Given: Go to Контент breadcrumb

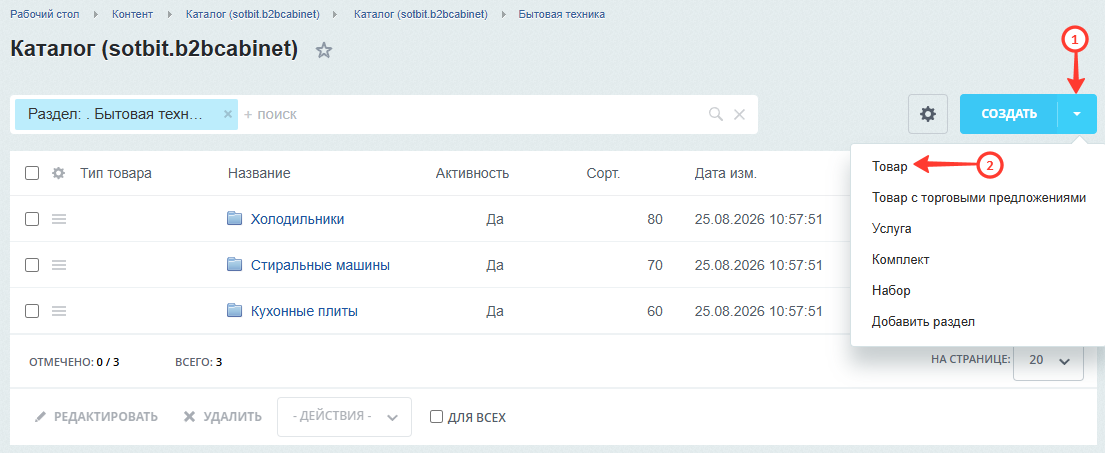Looking at the screenshot, I should (132, 14).
